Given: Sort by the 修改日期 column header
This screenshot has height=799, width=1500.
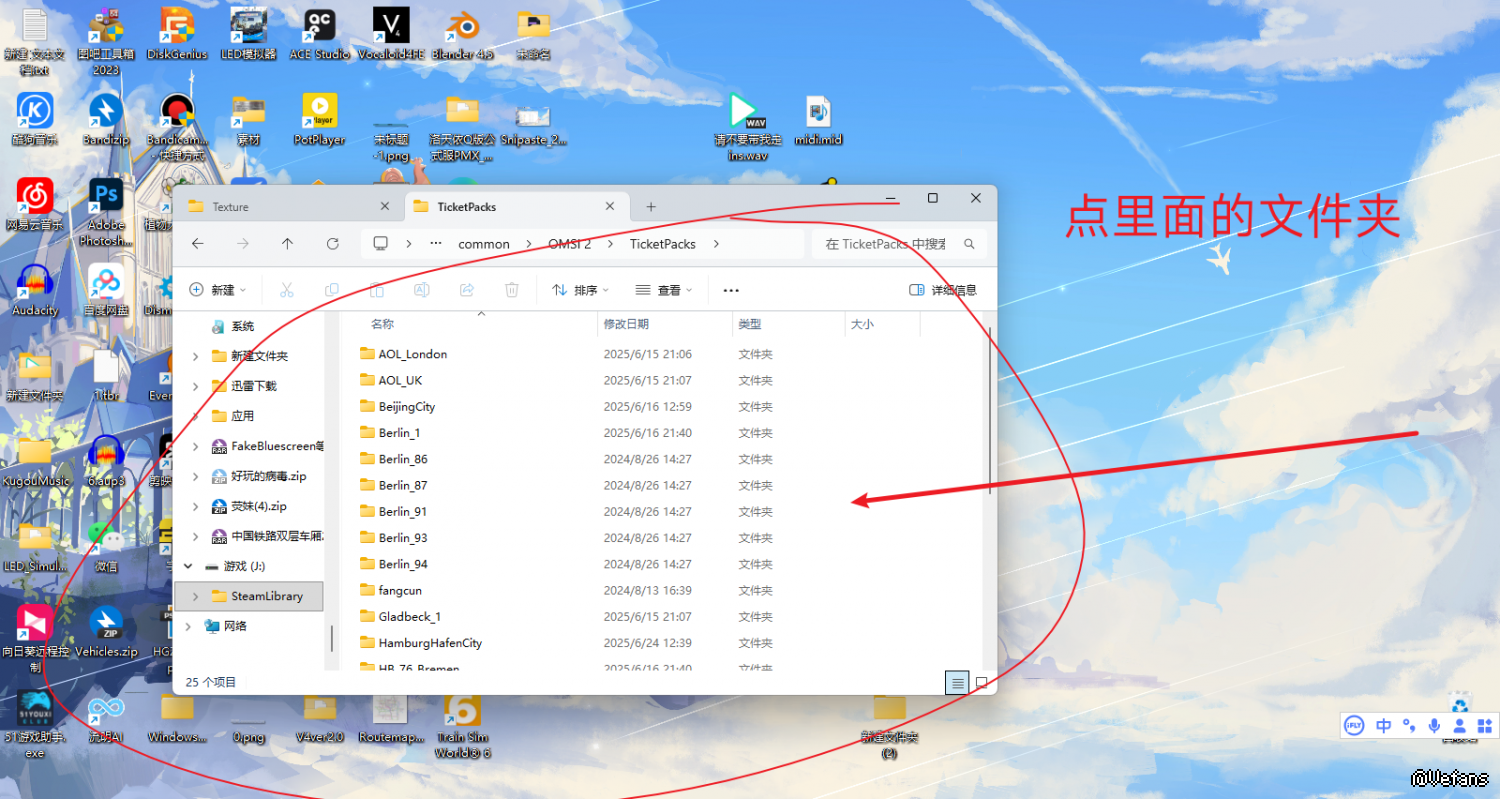Looking at the screenshot, I should point(626,324).
